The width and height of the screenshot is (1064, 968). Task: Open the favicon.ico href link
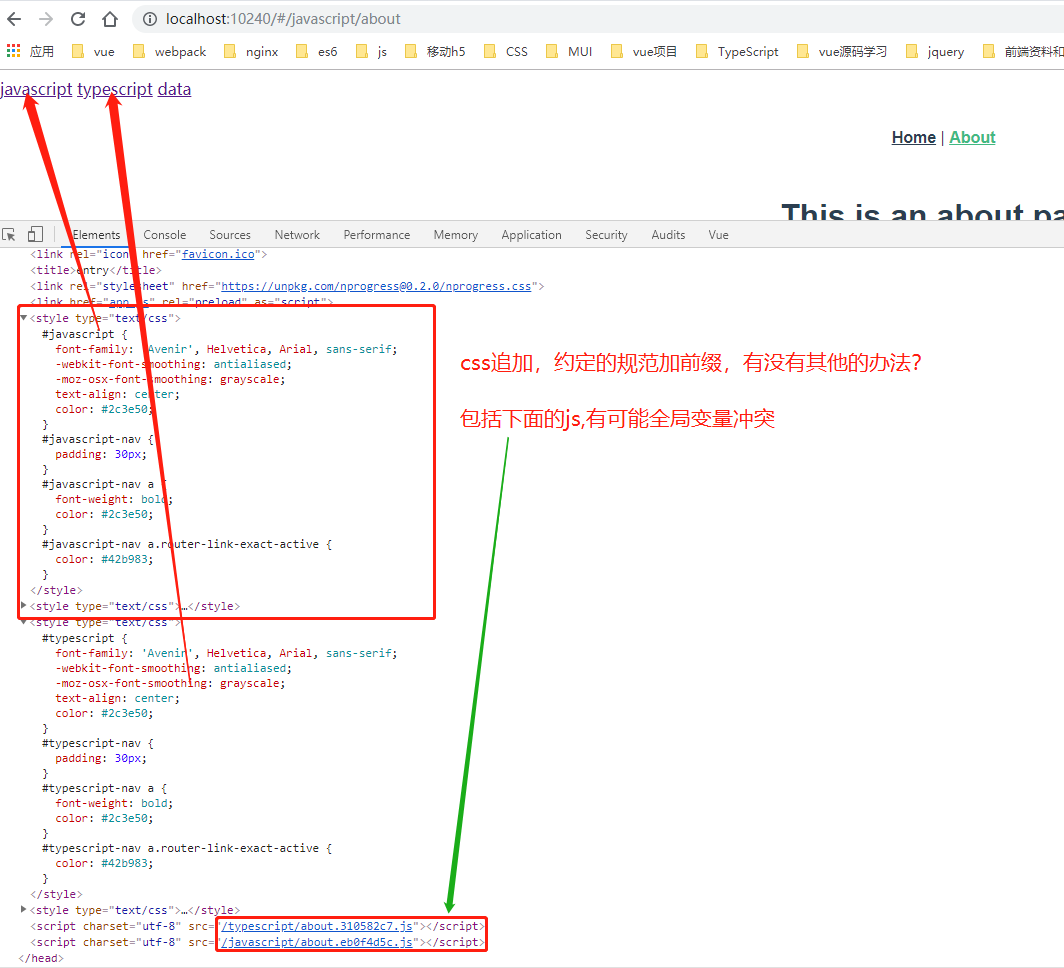(218, 254)
